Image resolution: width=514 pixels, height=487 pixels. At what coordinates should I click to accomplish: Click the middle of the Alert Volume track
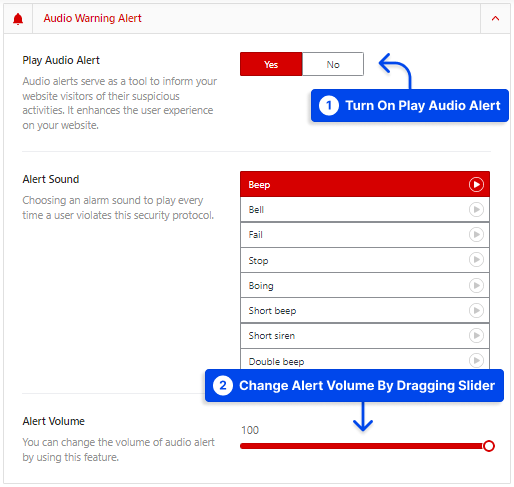point(365,446)
